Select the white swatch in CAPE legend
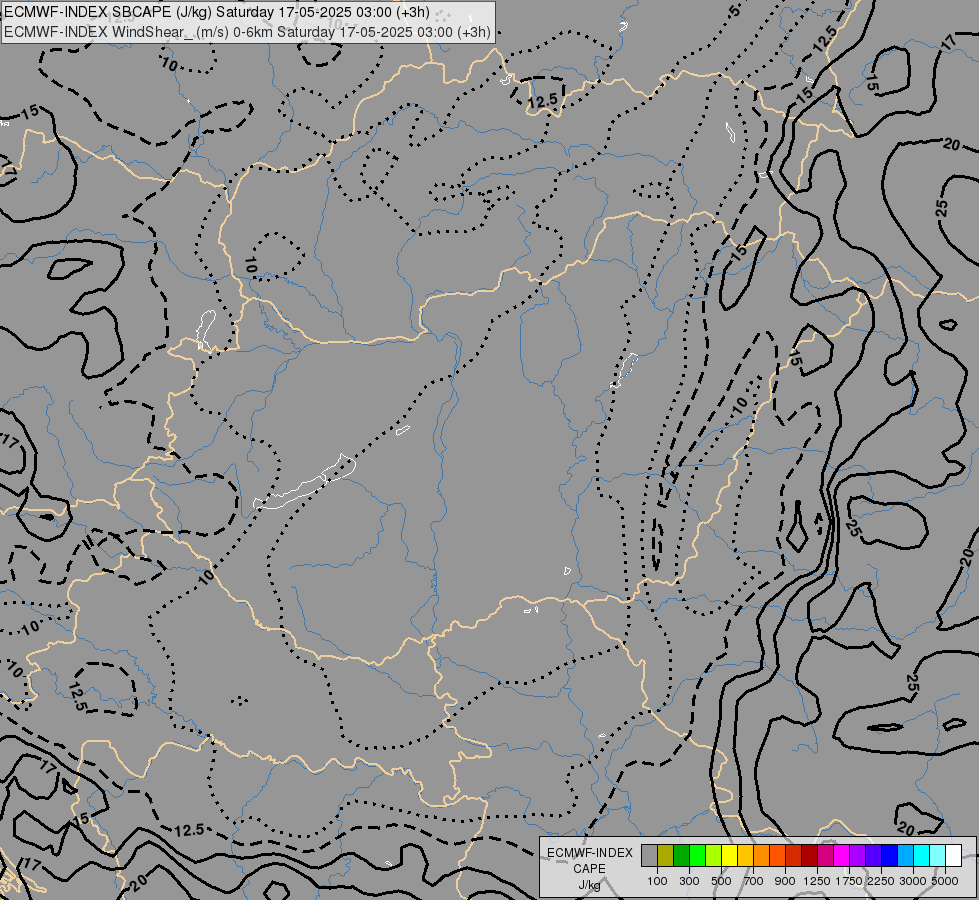Screen dimensions: 979x900 pos(953,856)
